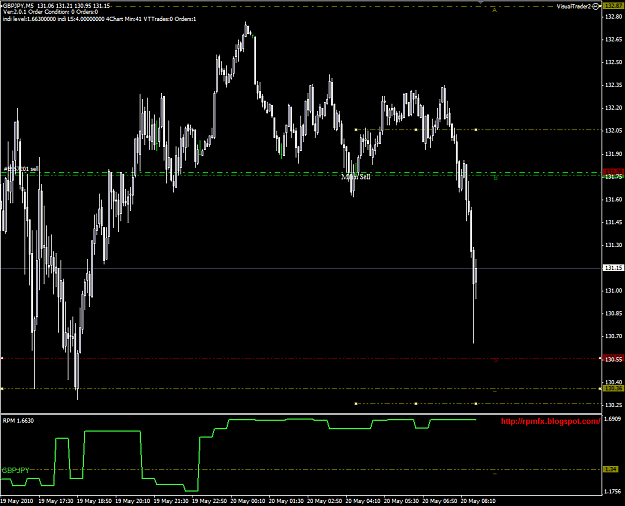Click the VisualTrader2 smiley face icon
The image size is (625, 506).
click(x=596, y=6)
